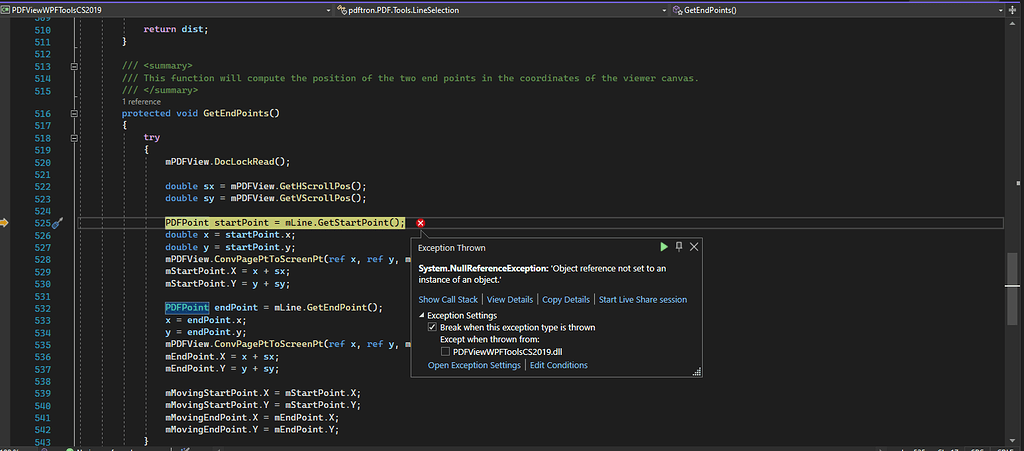Screen dimensions: 1024x451
Task: Collapse the GetEndPoints method at line 516
Action: pyautogui.click(x=74, y=114)
